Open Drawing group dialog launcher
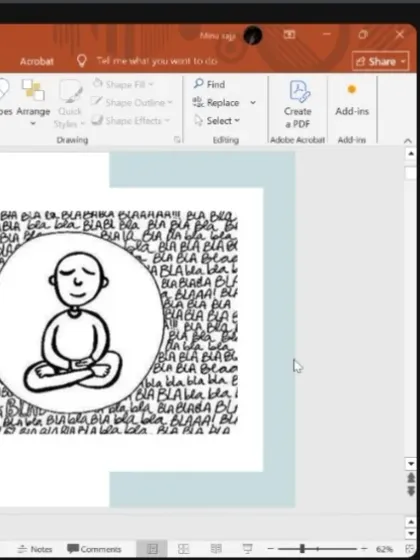The width and height of the screenshot is (420, 560). coord(177,140)
